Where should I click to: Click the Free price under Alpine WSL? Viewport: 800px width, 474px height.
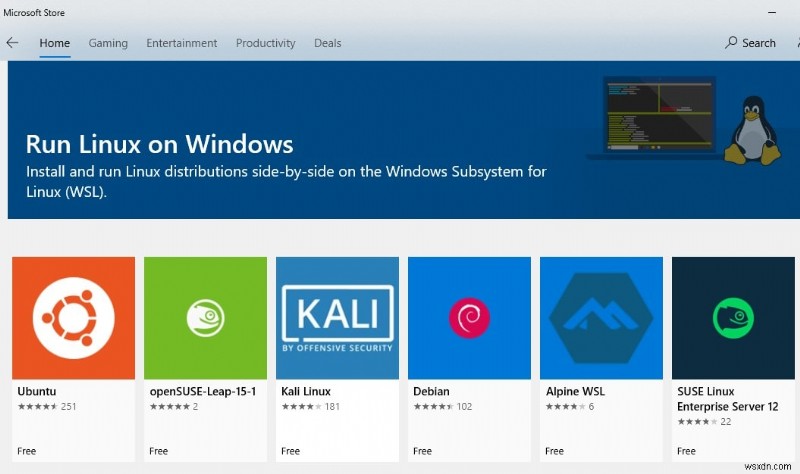(554, 451)
